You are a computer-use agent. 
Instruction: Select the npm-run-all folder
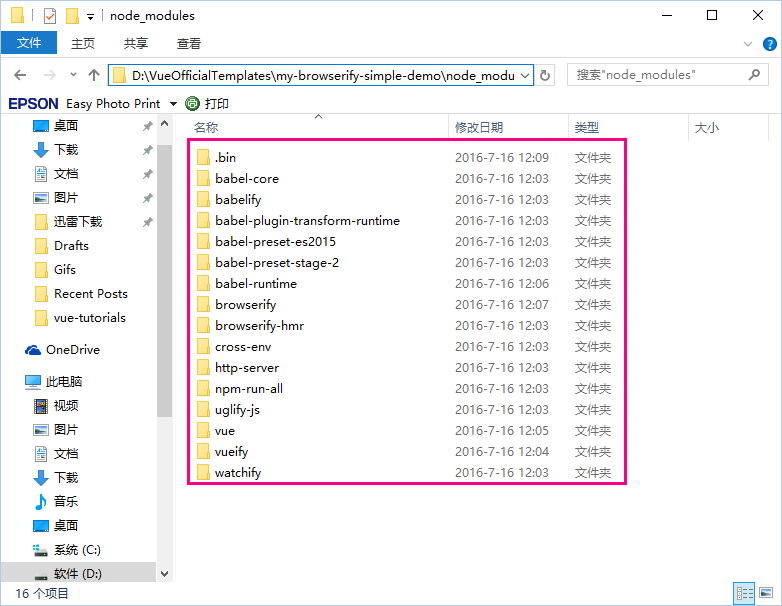[x=249, y=389]
